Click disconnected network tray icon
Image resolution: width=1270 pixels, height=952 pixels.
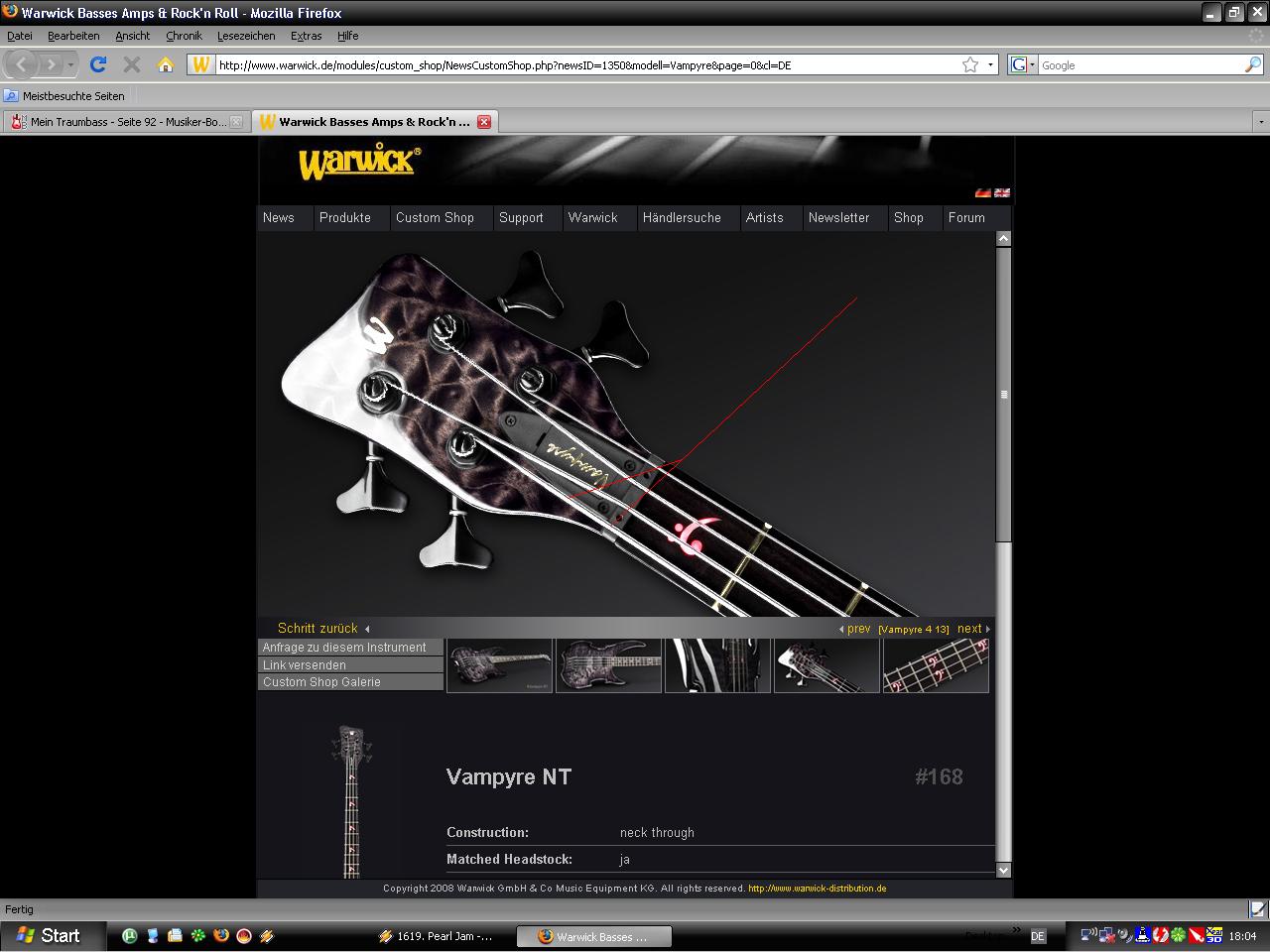1106,935
